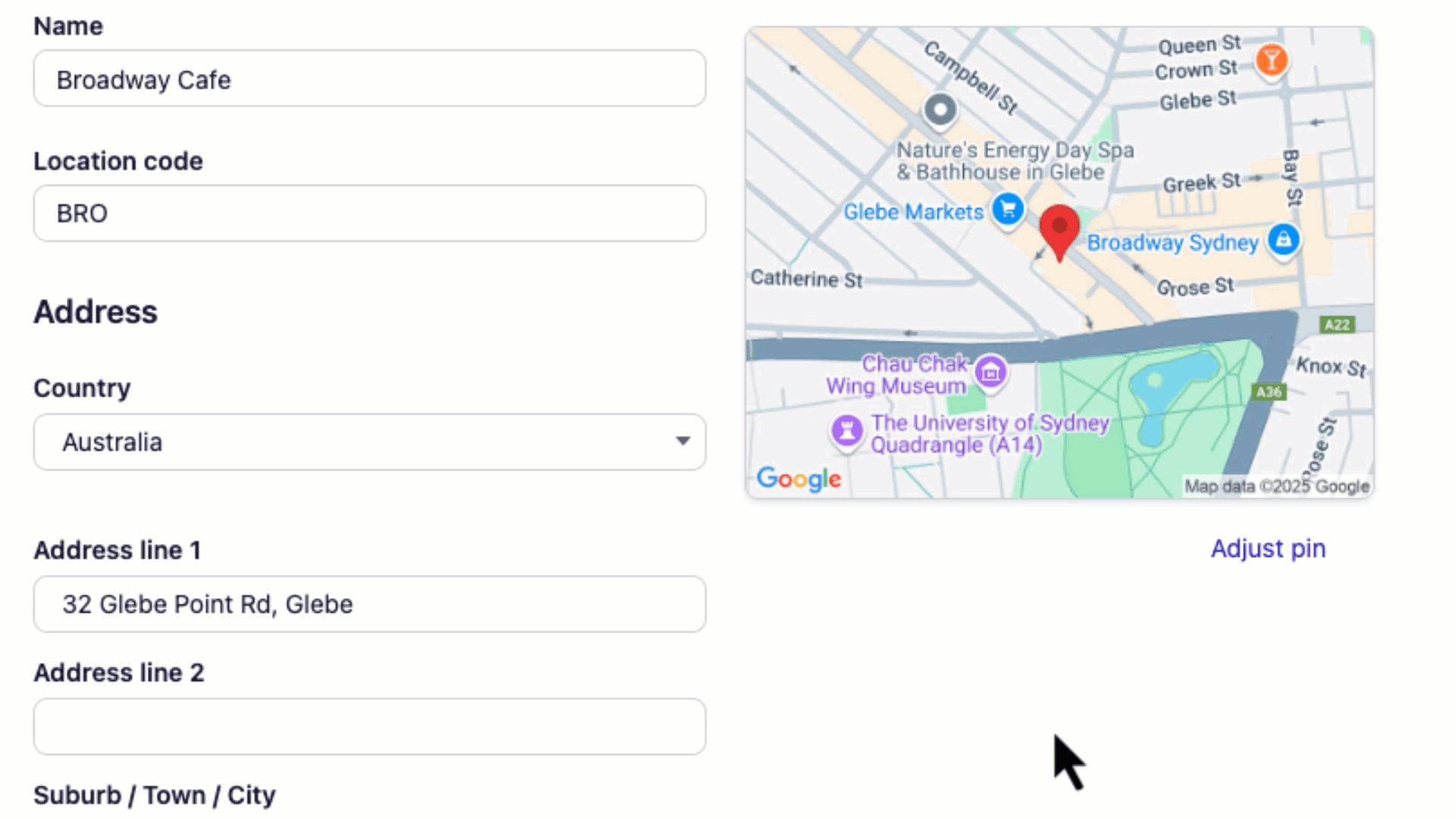Click The University of Sydney Quadrangle label
Viewport: 1456px width, 819px height.
[x=990, y=434]
